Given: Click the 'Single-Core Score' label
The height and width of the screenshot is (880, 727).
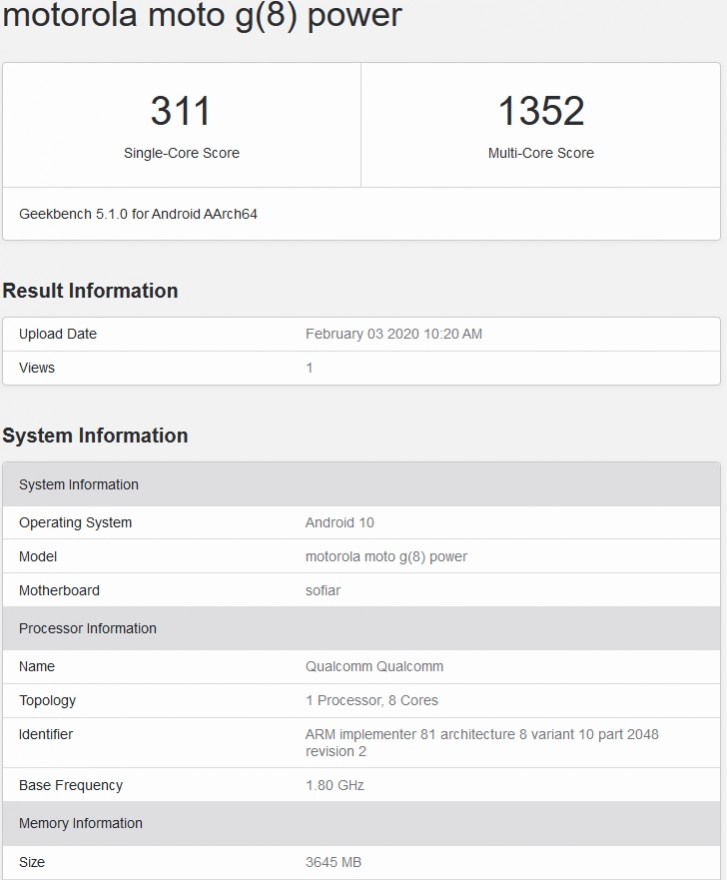Looking at the screenshot, I should tap(181, 153).
